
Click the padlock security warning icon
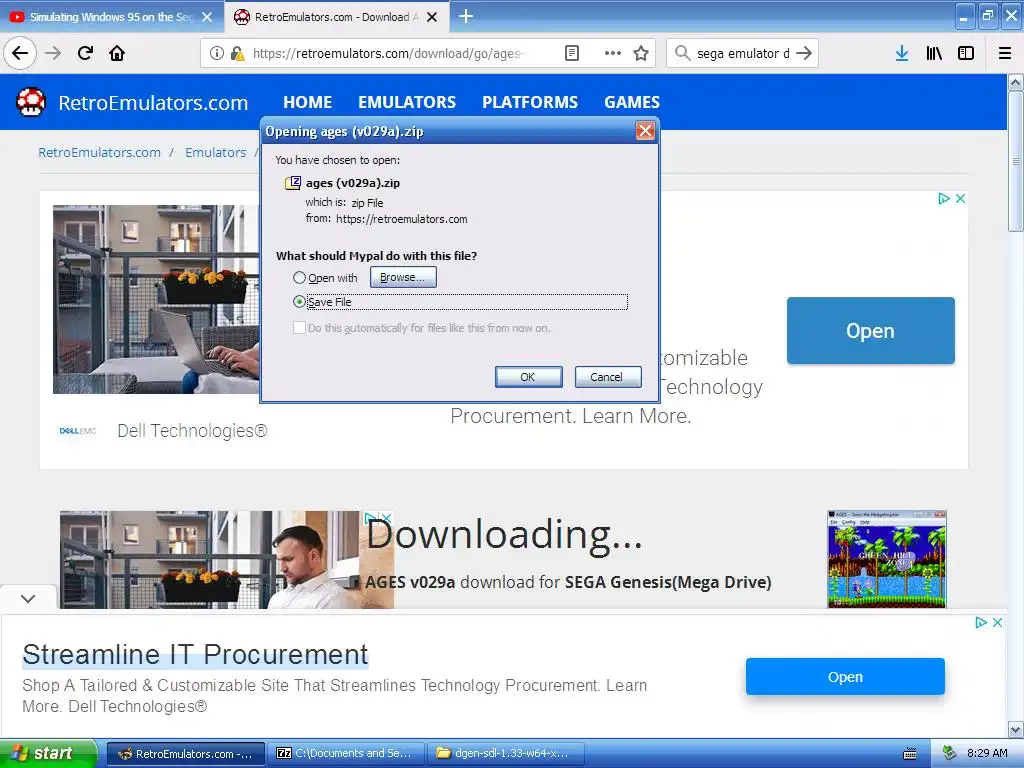click(x=237, y=53)
